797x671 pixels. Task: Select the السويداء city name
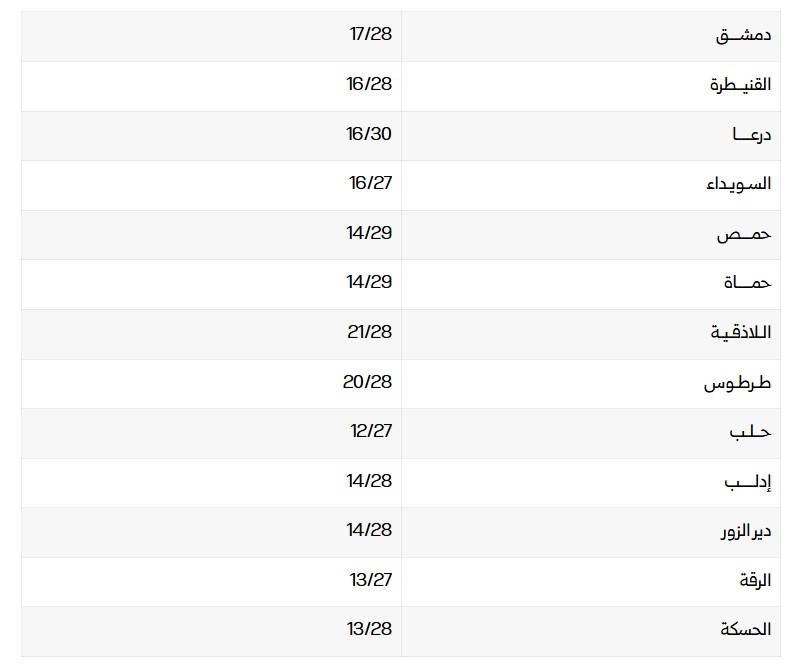pos(740,184)
